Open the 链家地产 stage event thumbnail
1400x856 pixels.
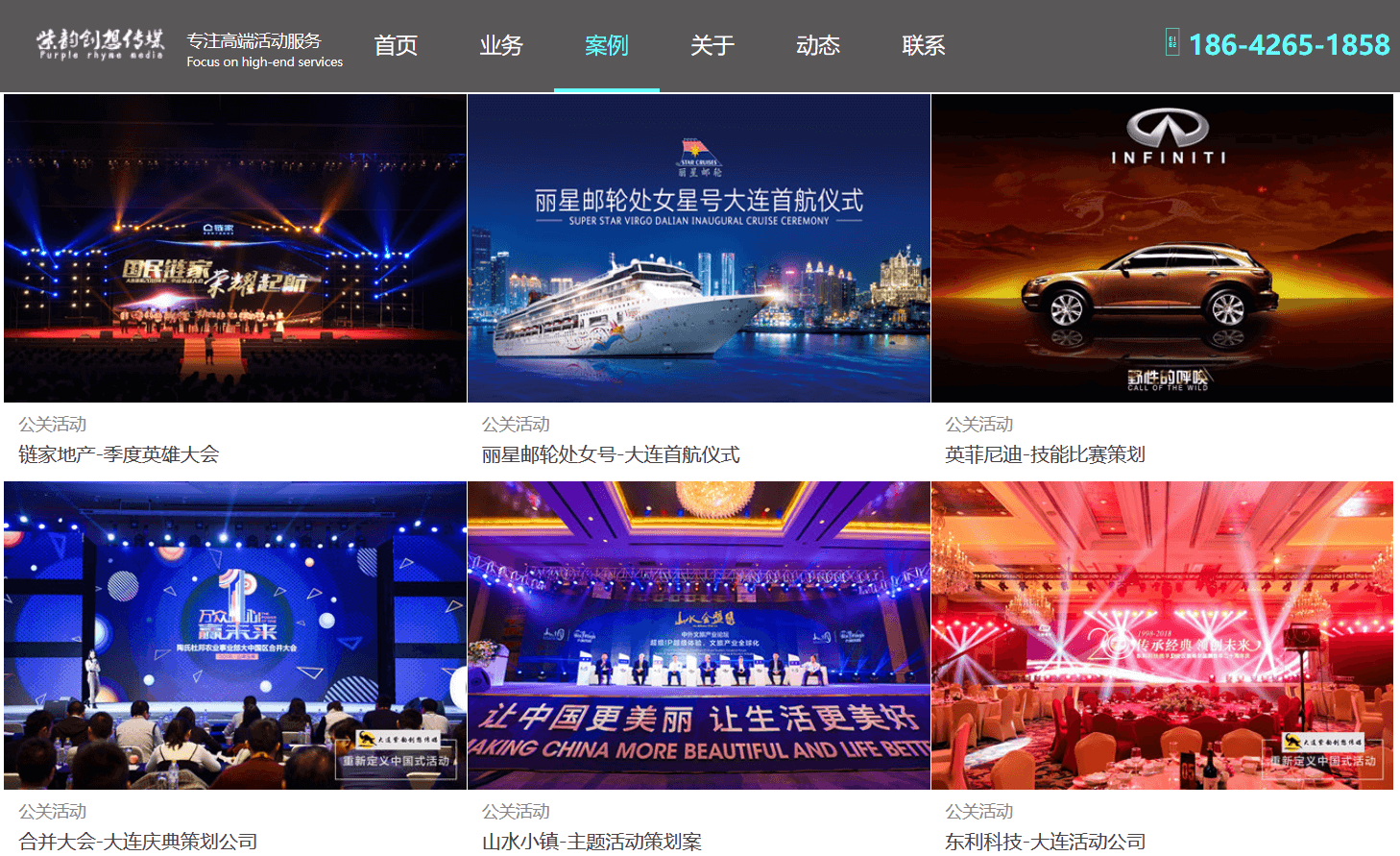pos(235,248)
